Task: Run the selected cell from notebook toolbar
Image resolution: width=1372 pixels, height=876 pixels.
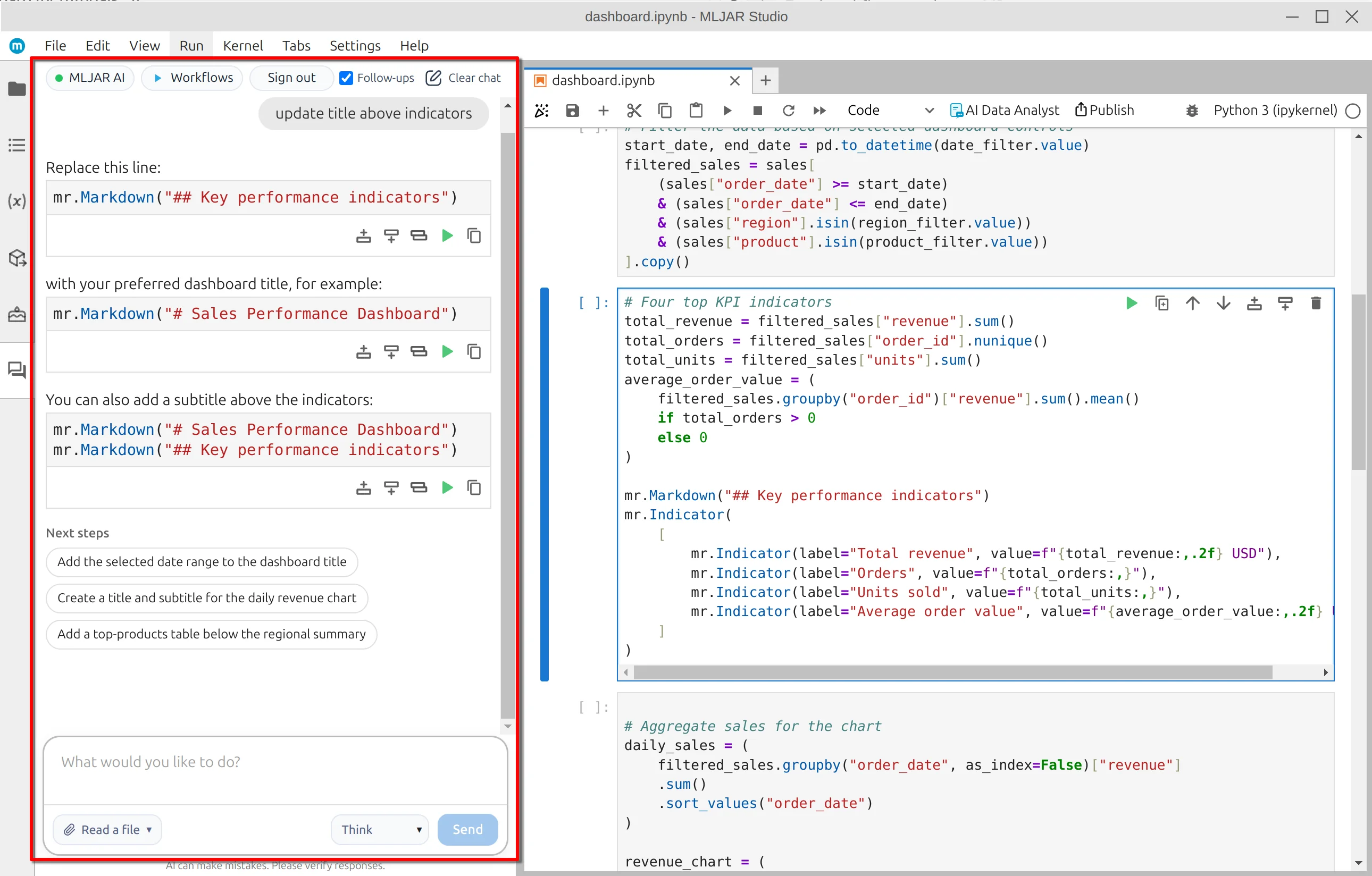Action: click(x=727, y=111)
